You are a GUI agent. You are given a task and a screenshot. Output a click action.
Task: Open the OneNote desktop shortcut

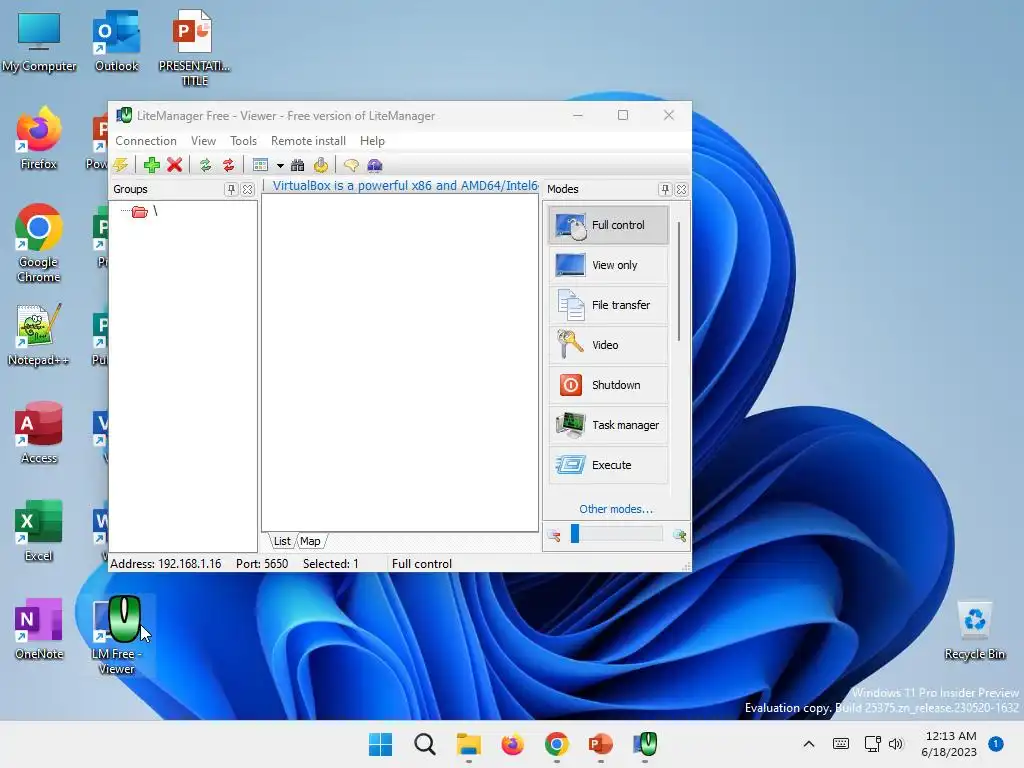click(39, 630)
